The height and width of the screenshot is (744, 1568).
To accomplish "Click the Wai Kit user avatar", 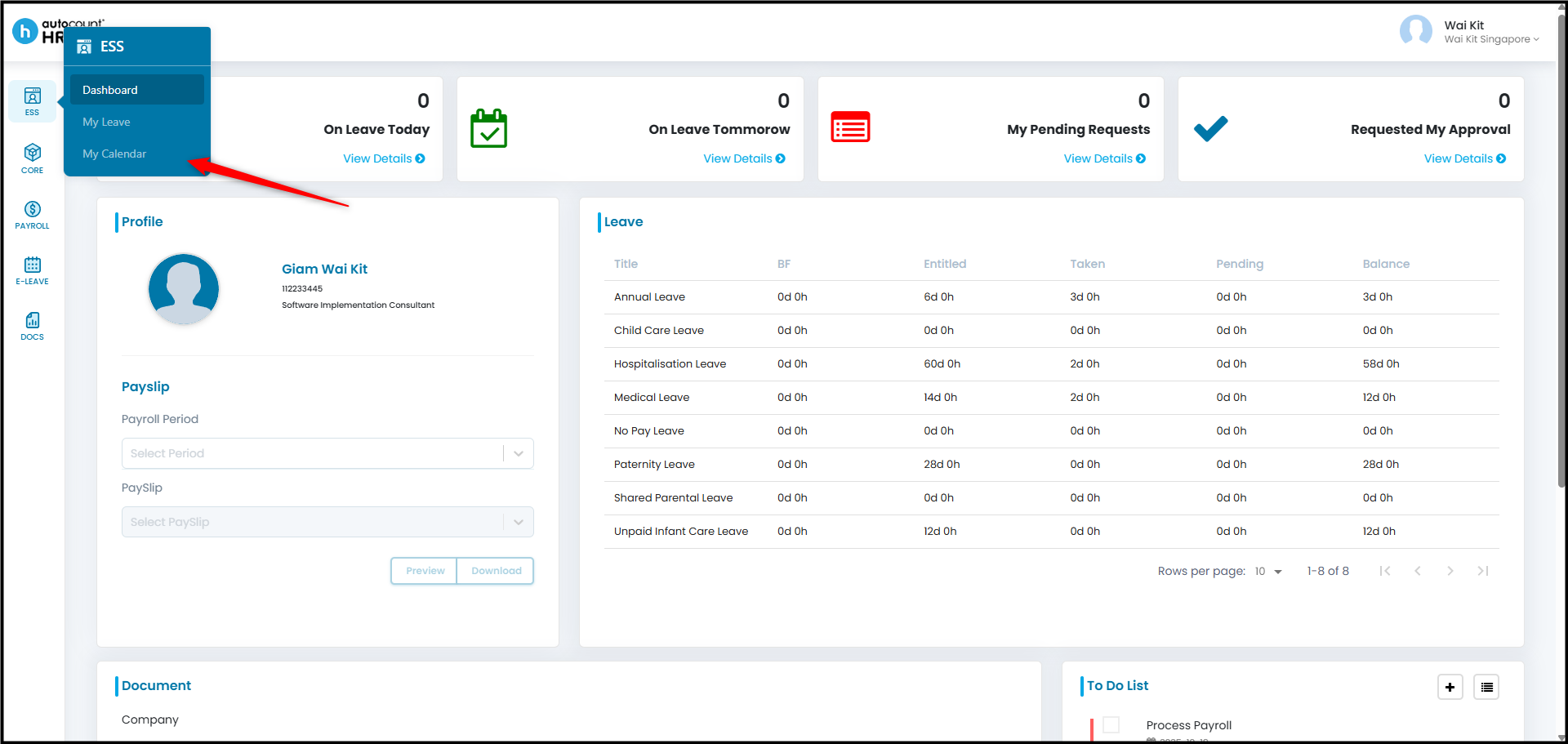I will coord(1415,31).
